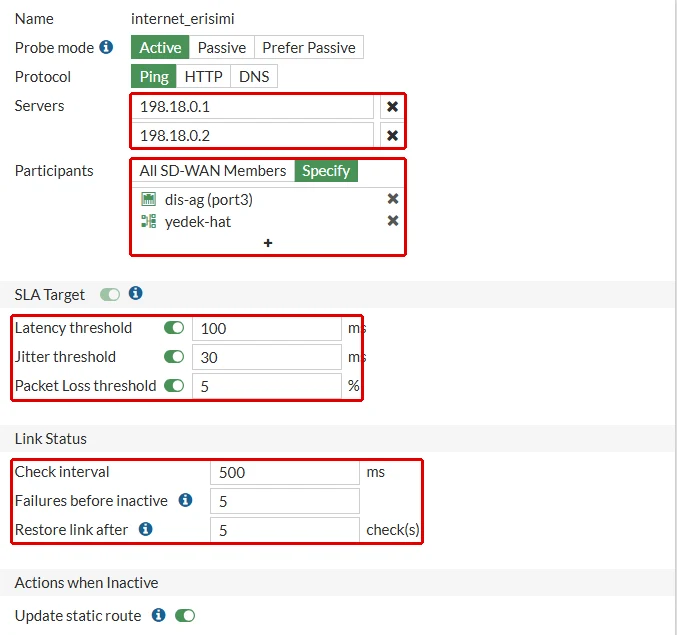The height and width of the screenshot is (635, 677).
Task: Open Failures before inactive info icon
Action: pyautogui.click(x=185, y=500)
